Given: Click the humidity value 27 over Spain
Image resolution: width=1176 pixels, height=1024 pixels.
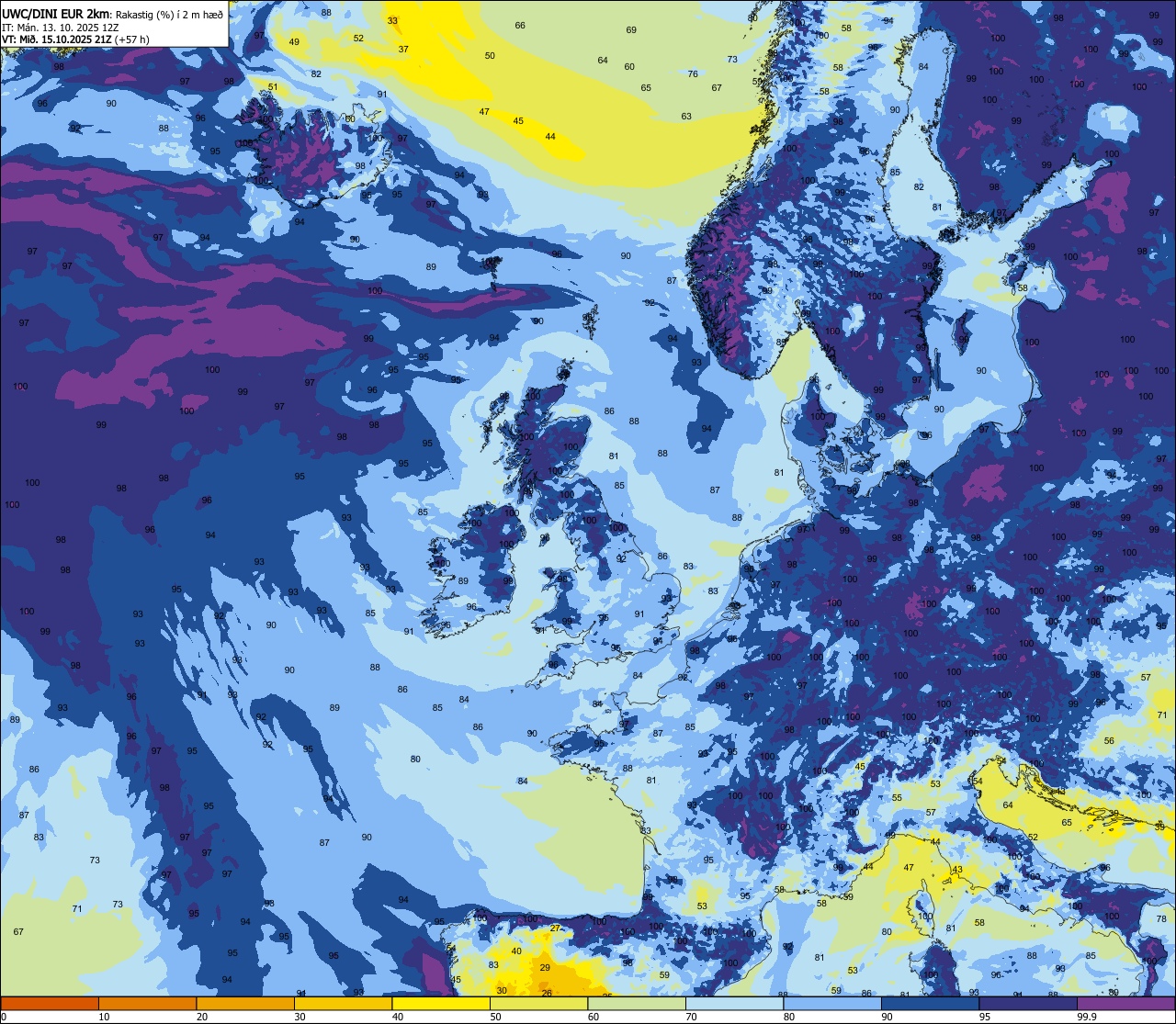Looking at the screenshot, I should coord(555,928).
